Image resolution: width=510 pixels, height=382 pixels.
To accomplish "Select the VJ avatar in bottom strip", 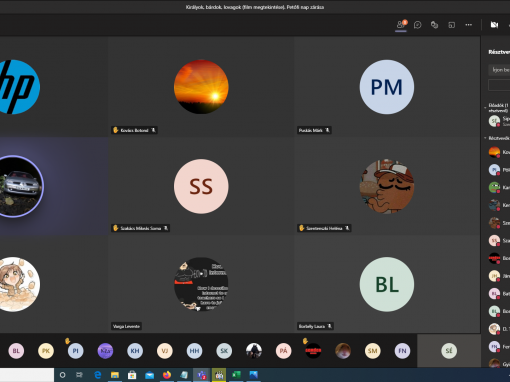I will [165, 351].
